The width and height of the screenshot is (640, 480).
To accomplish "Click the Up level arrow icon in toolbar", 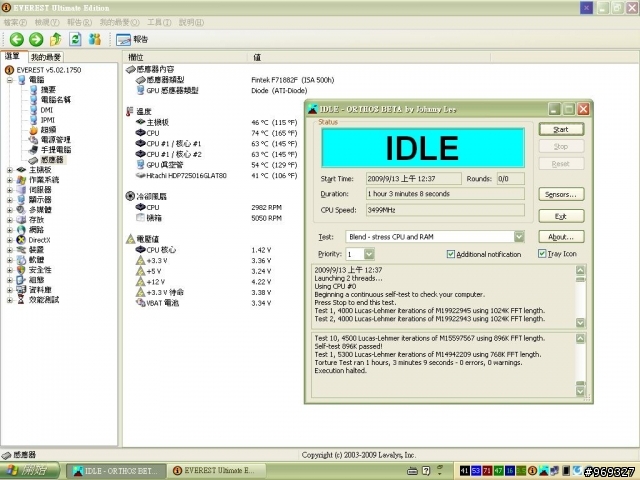I will 56,40.
